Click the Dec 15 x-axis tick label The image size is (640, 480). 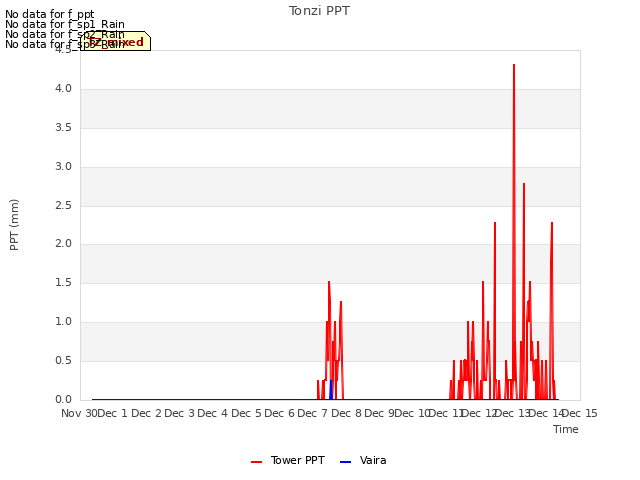pyautogui.click(x=580, y=413)
